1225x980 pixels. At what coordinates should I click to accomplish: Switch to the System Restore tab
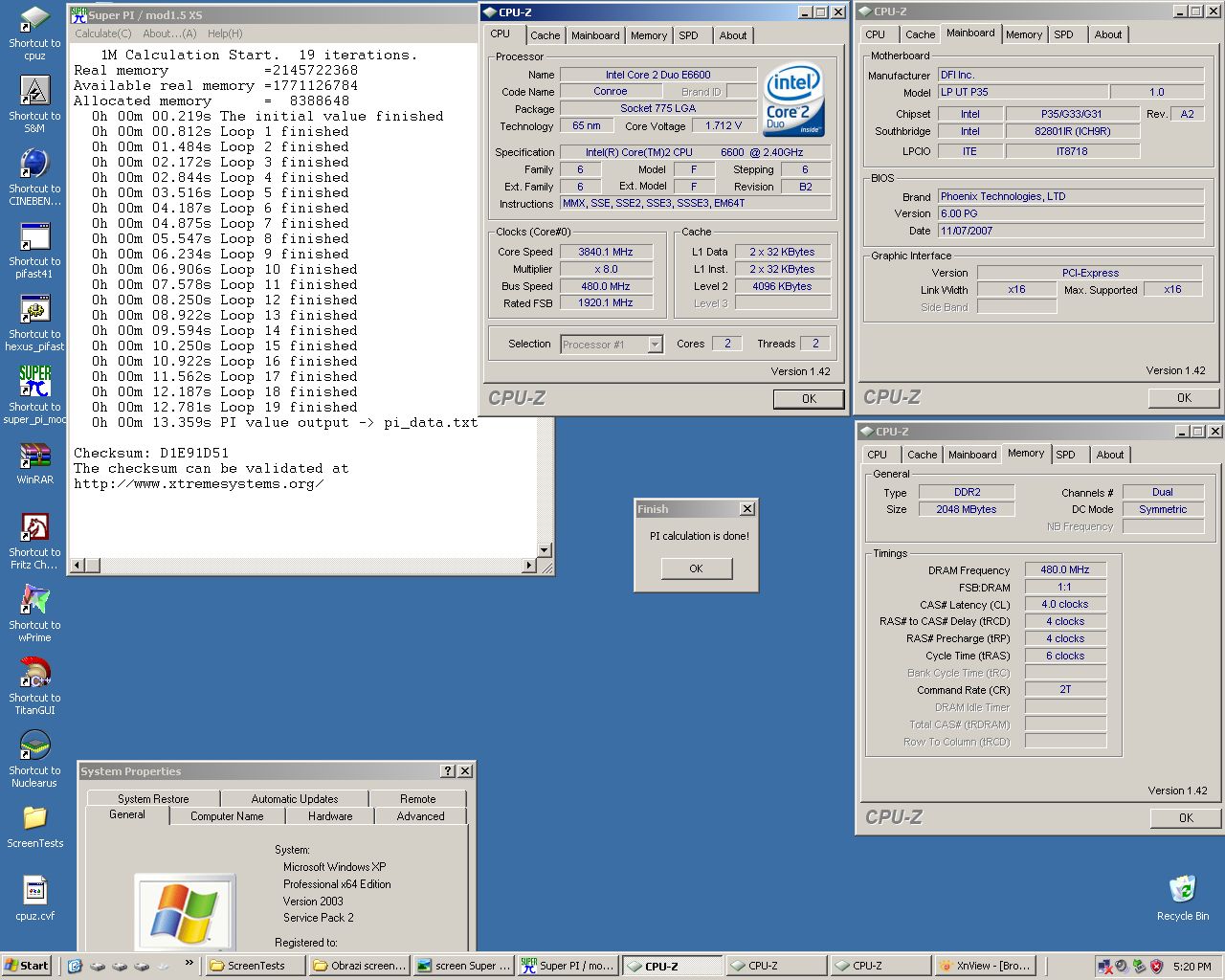153,799
